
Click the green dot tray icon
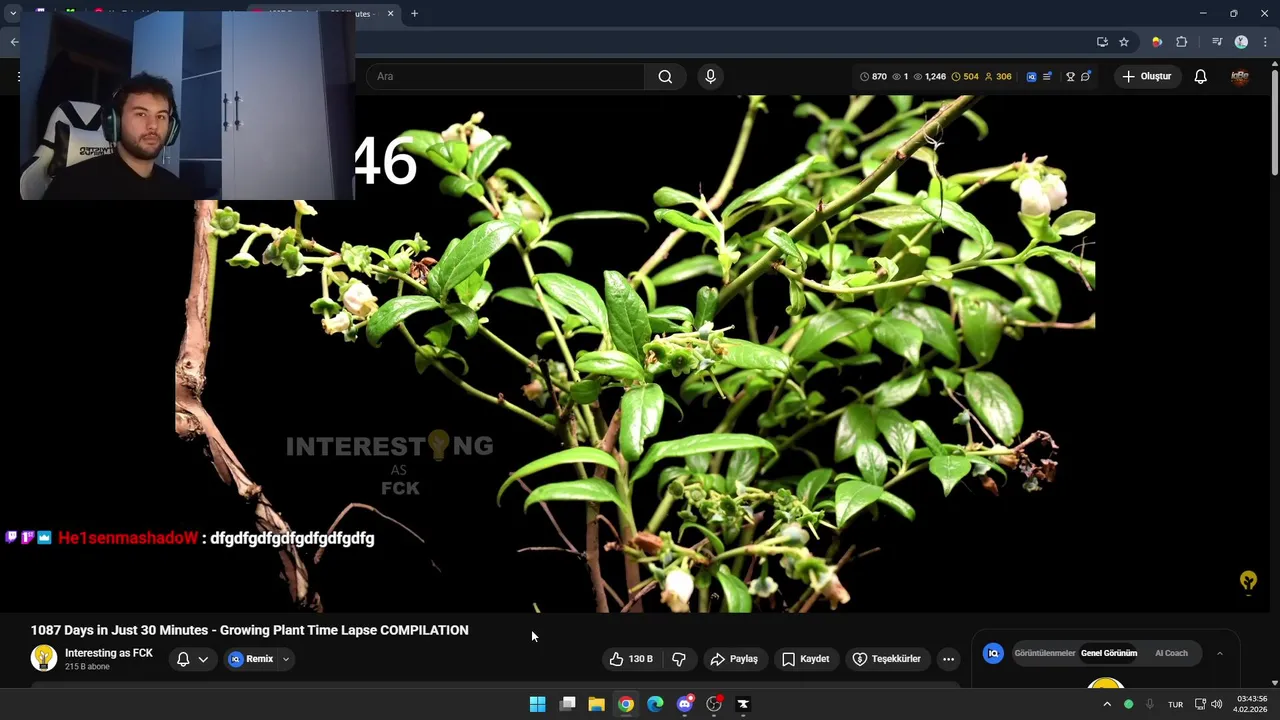1129,704
